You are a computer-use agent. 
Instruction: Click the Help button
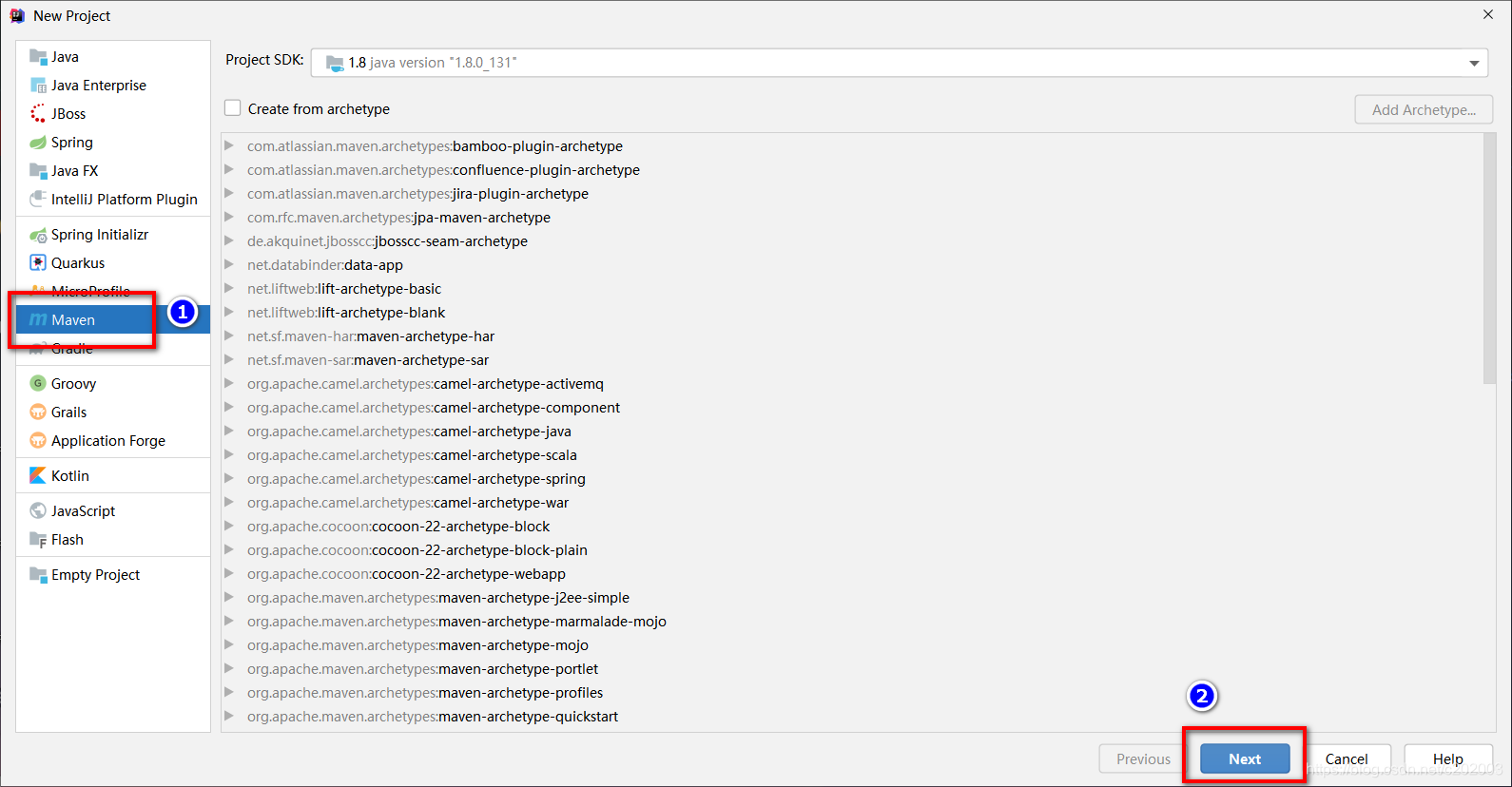pos(1448,759)
